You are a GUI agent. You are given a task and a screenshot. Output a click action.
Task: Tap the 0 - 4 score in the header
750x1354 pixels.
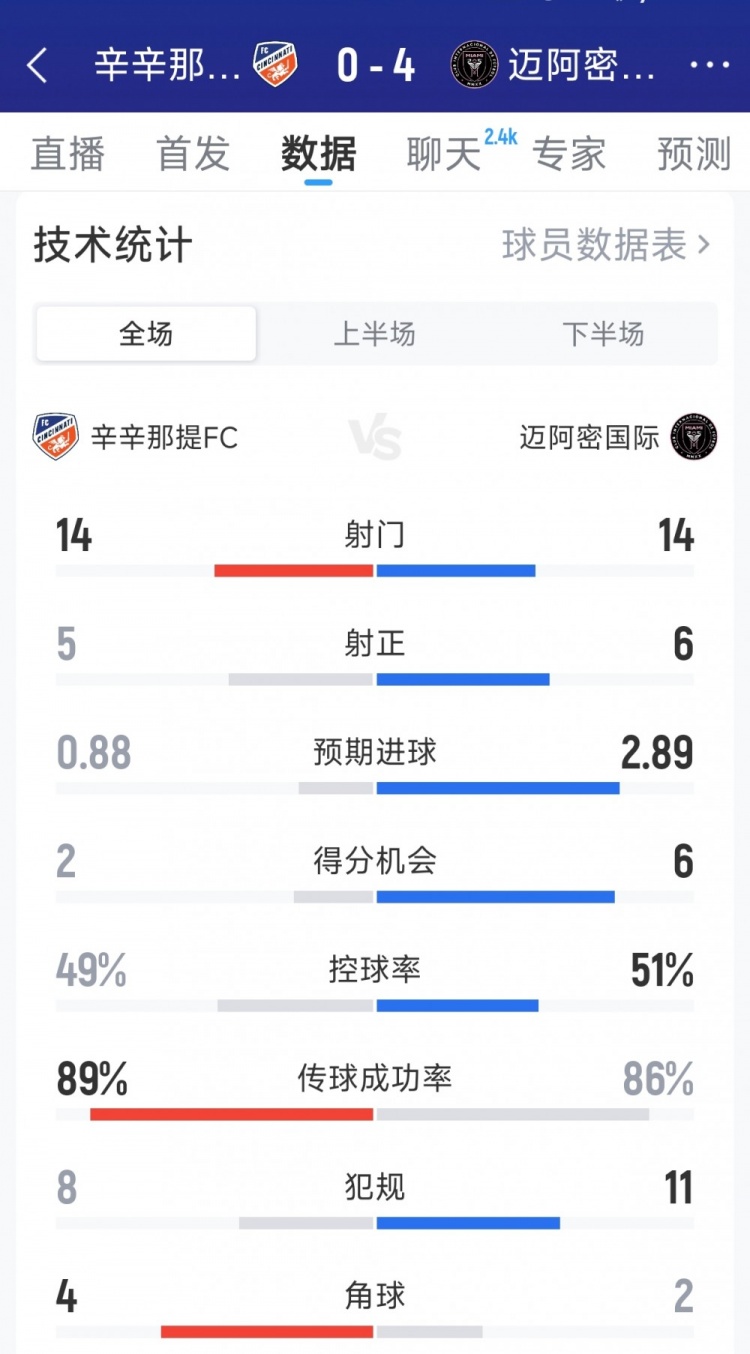pyautogui.click(x=375, y=66)
